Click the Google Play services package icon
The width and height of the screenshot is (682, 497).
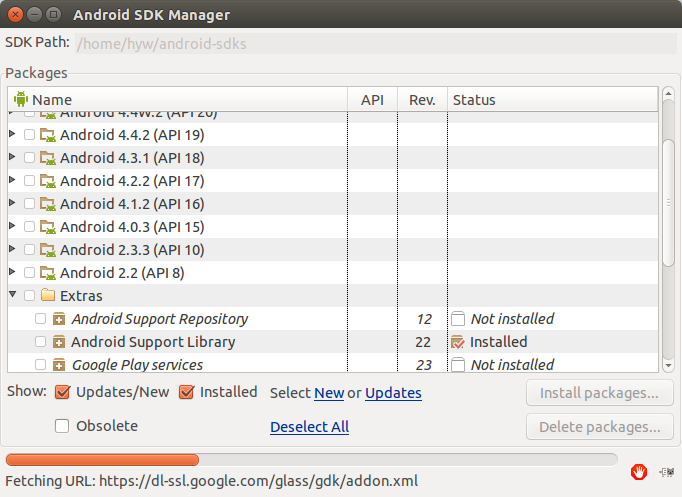(59, 365)
